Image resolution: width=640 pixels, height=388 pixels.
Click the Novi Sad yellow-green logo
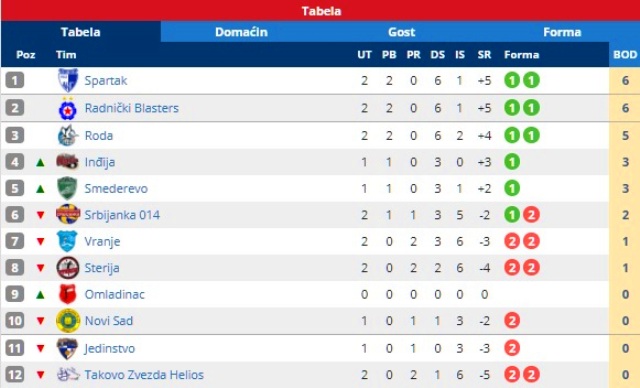[68, 321]
